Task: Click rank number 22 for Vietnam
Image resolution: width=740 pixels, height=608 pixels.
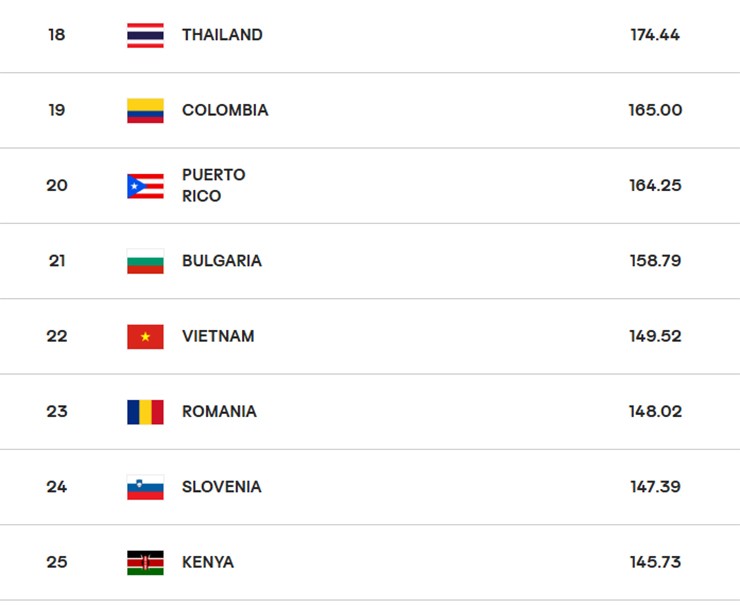Action: click(57, 336)
